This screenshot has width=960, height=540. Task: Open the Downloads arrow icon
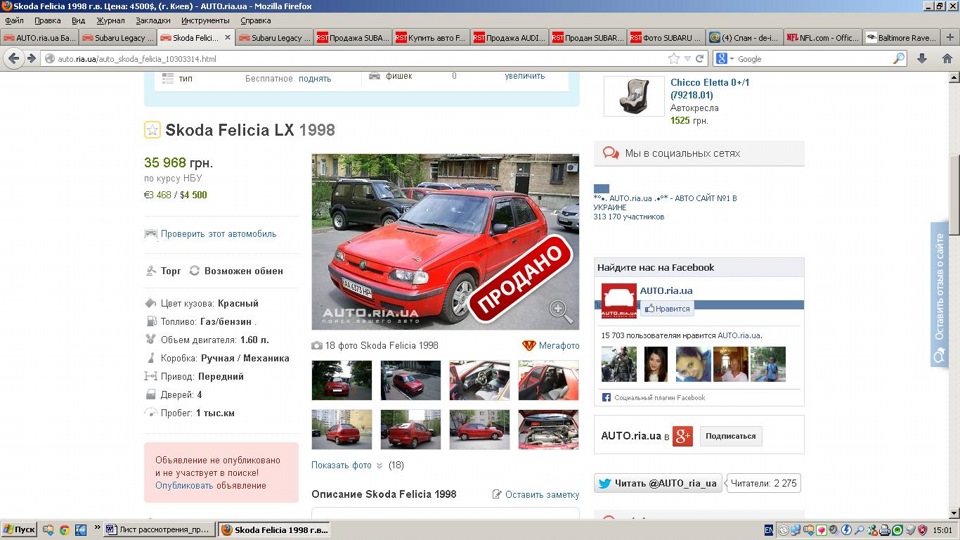coord(921,59)
